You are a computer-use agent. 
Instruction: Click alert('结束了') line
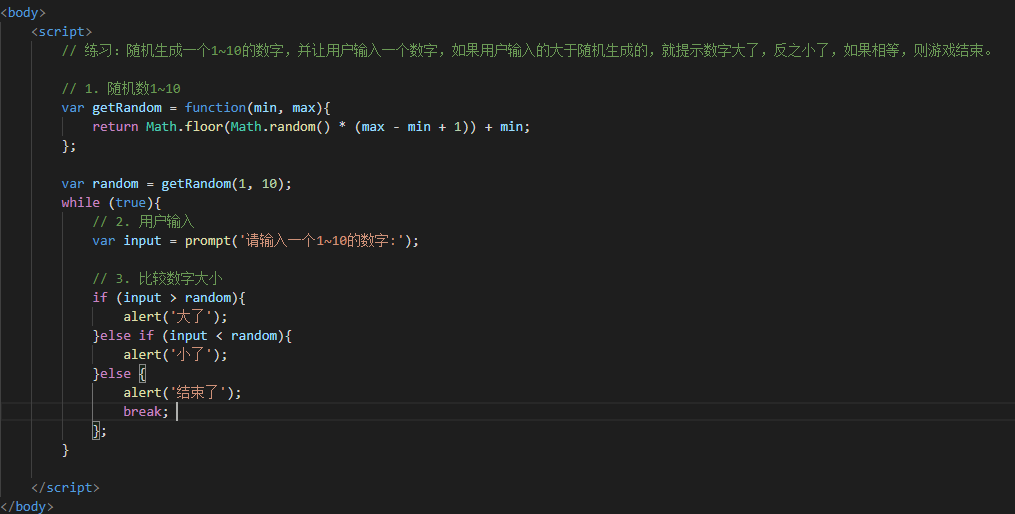[183, 393]
